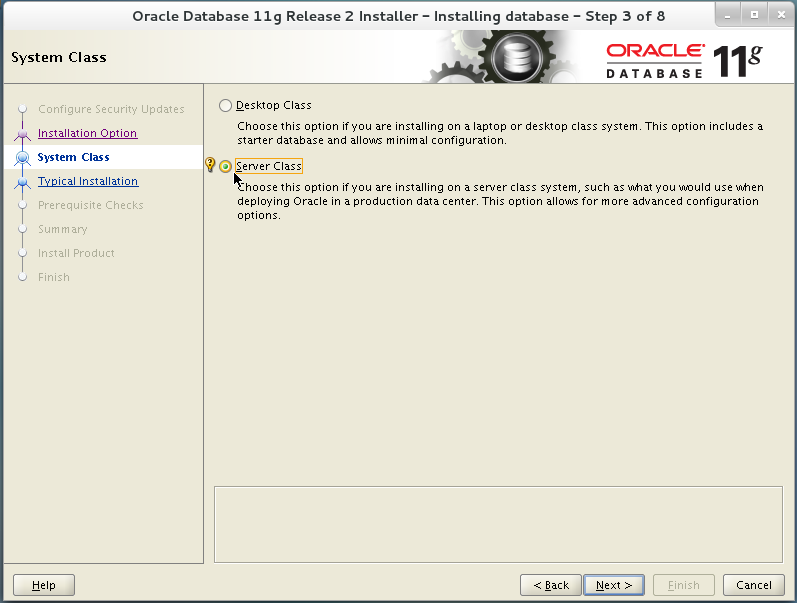Click the Desktop Class description text

point(500,133)
